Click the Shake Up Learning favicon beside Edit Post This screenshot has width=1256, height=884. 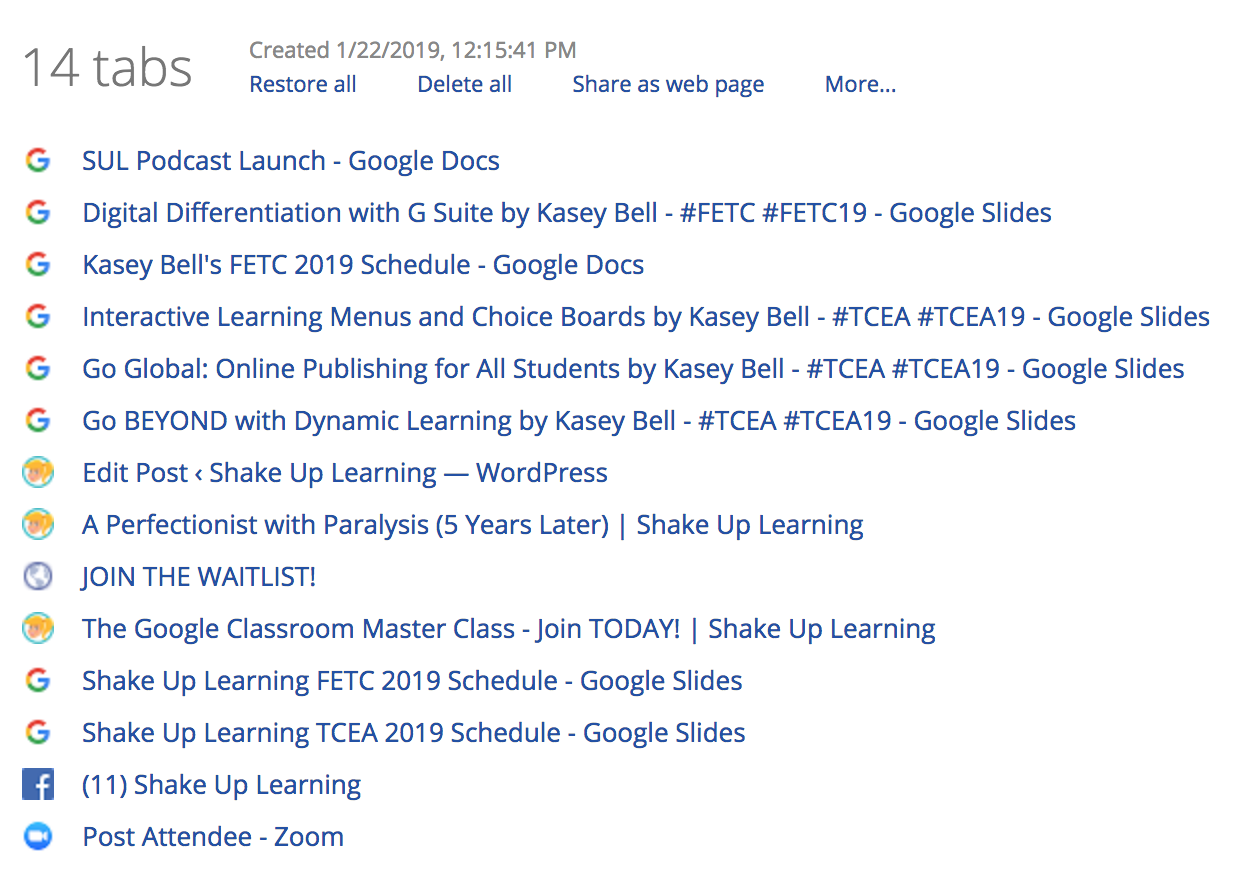tap(38, 472)
